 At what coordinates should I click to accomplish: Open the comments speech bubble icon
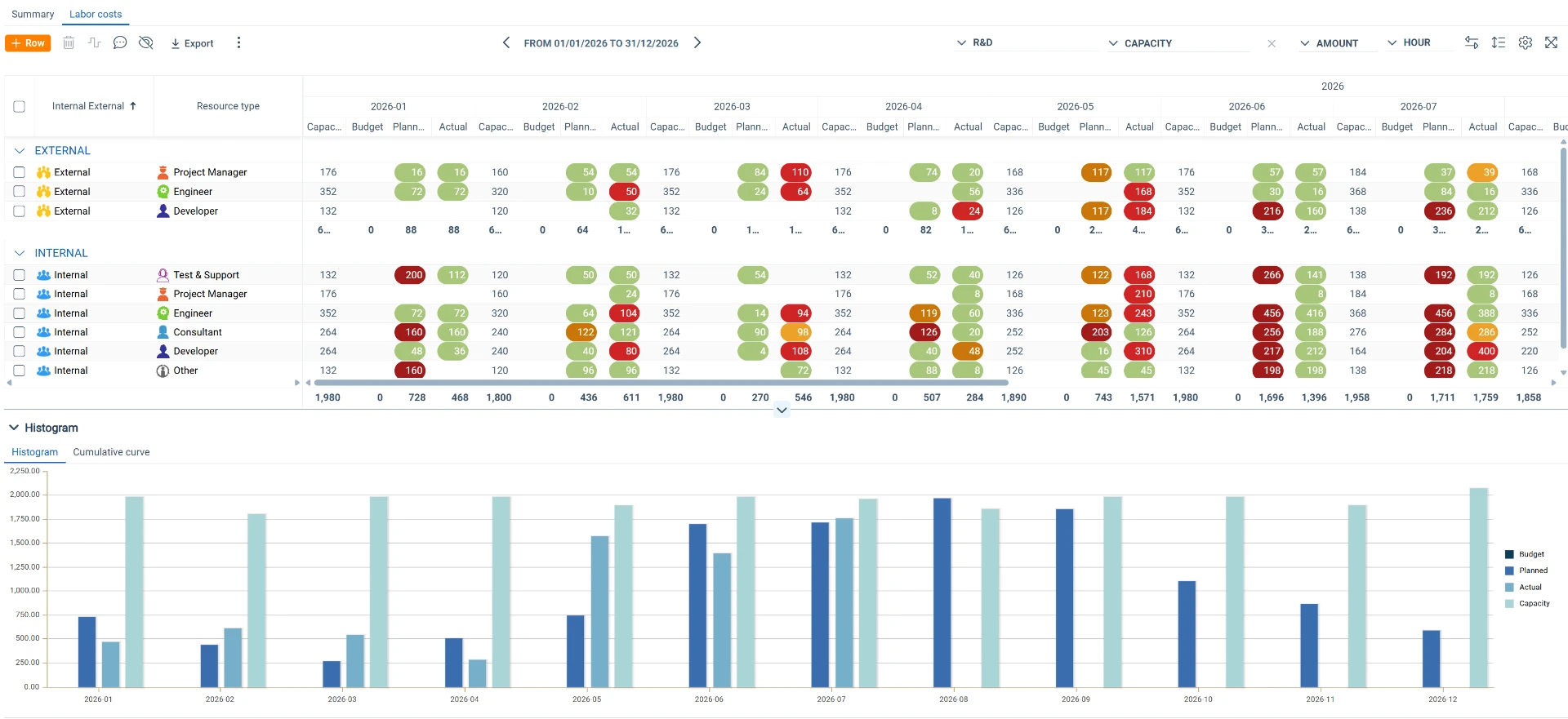click(x=120, y=43)
